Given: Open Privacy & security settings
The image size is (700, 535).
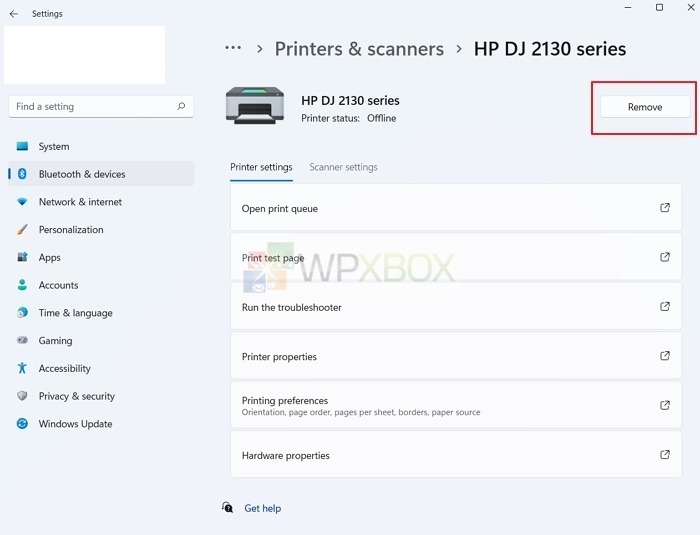Looking at the screenshot, I should [x=101, y=396].
